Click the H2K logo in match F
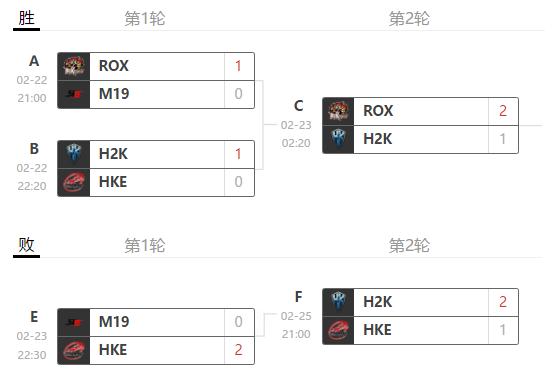 338,302
